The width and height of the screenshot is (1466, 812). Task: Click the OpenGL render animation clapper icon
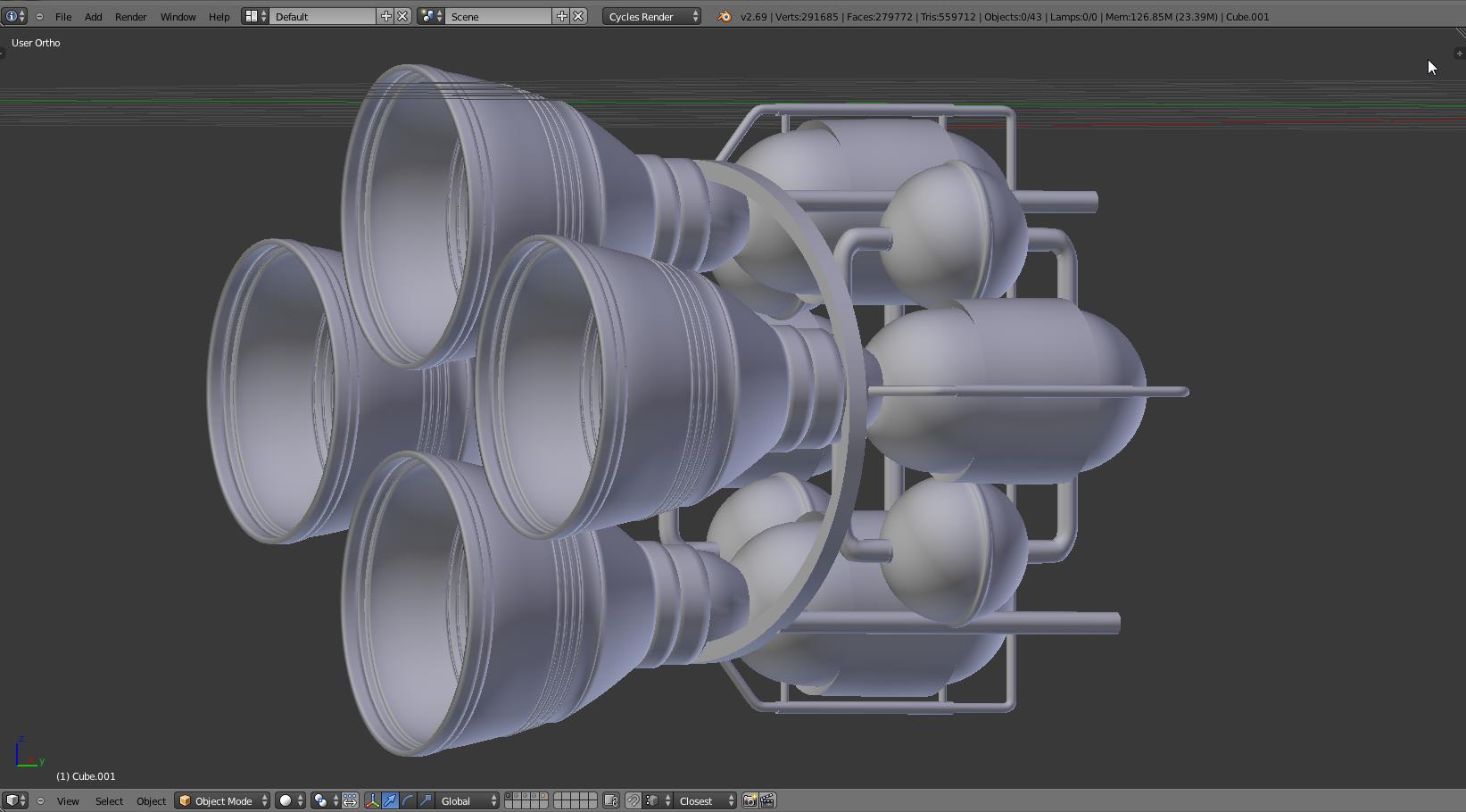[x=767, y=800]
